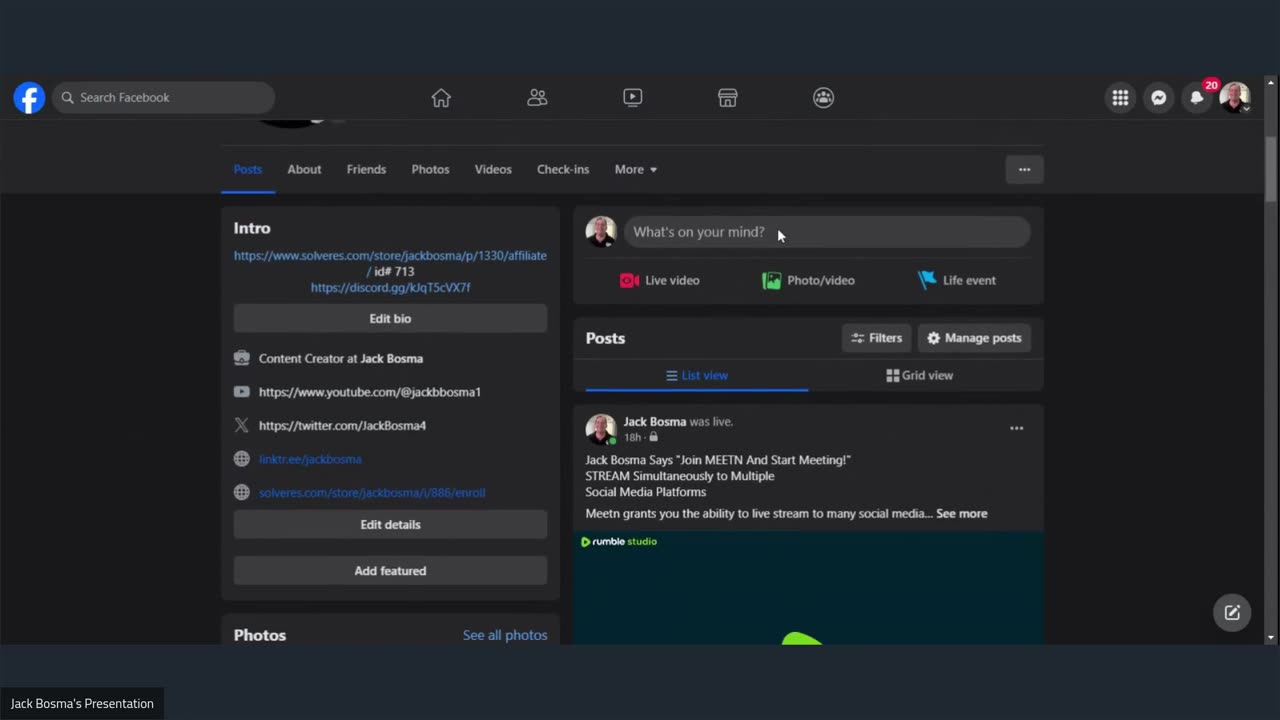Switch to the Photos tab
Screen dimensions: 1280x720
[x=430, y=169]
